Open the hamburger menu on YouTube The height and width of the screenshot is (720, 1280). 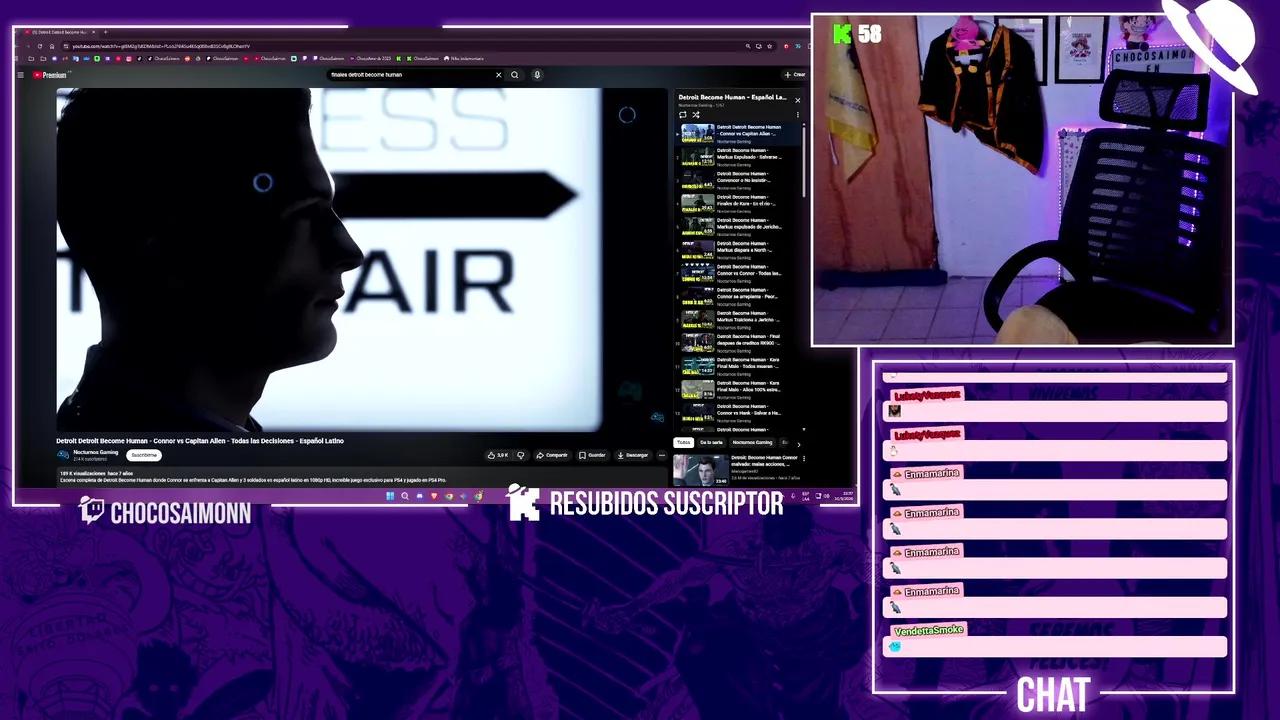[x=20, y=75]
